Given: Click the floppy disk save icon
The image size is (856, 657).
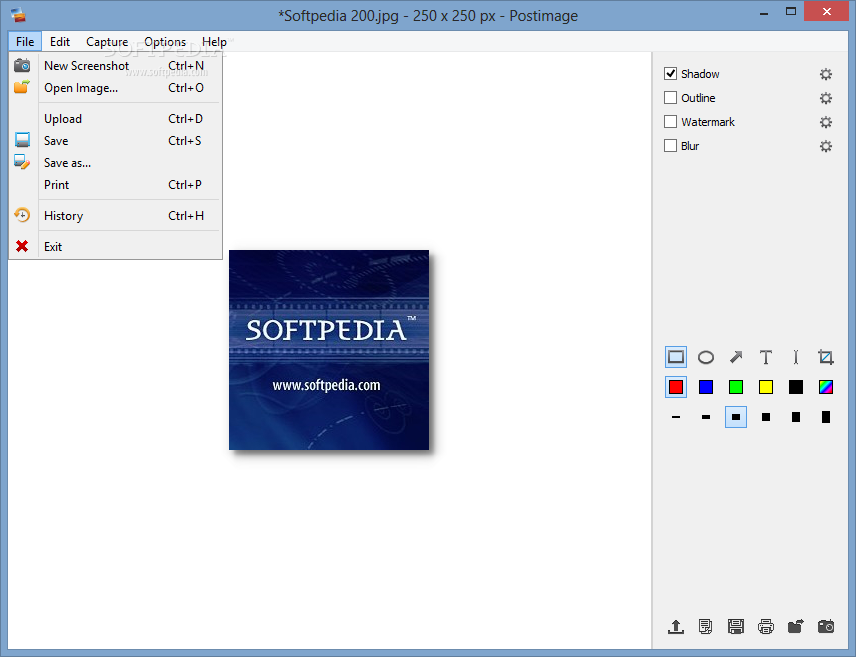Looking at the screenshot, I should (x=736, y=626).
